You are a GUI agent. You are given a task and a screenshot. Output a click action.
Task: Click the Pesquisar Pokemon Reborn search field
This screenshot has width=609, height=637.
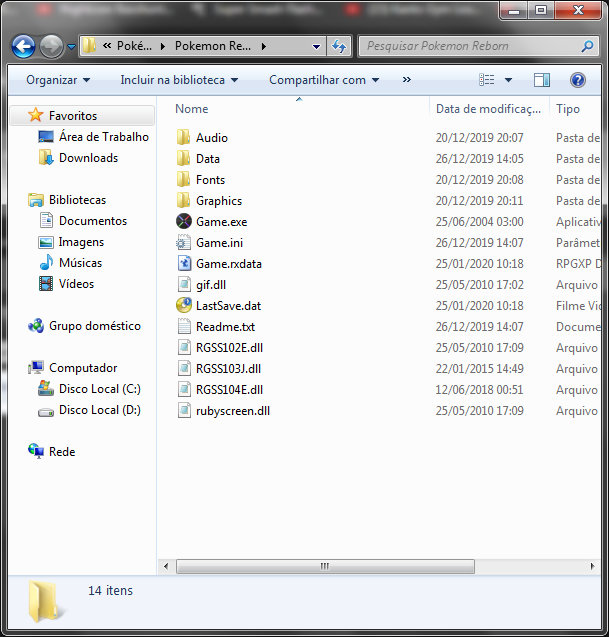pos(470,46)
